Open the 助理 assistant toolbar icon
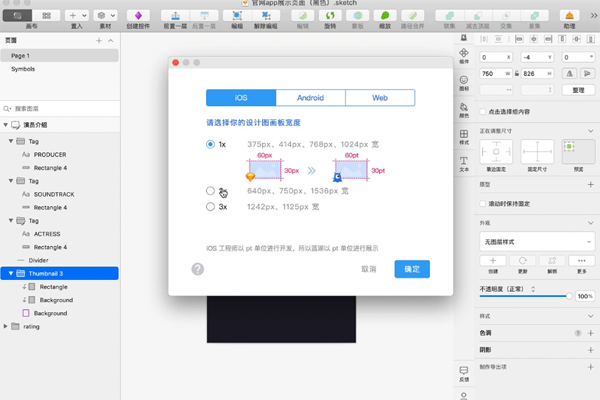 (x=569, y=16)
